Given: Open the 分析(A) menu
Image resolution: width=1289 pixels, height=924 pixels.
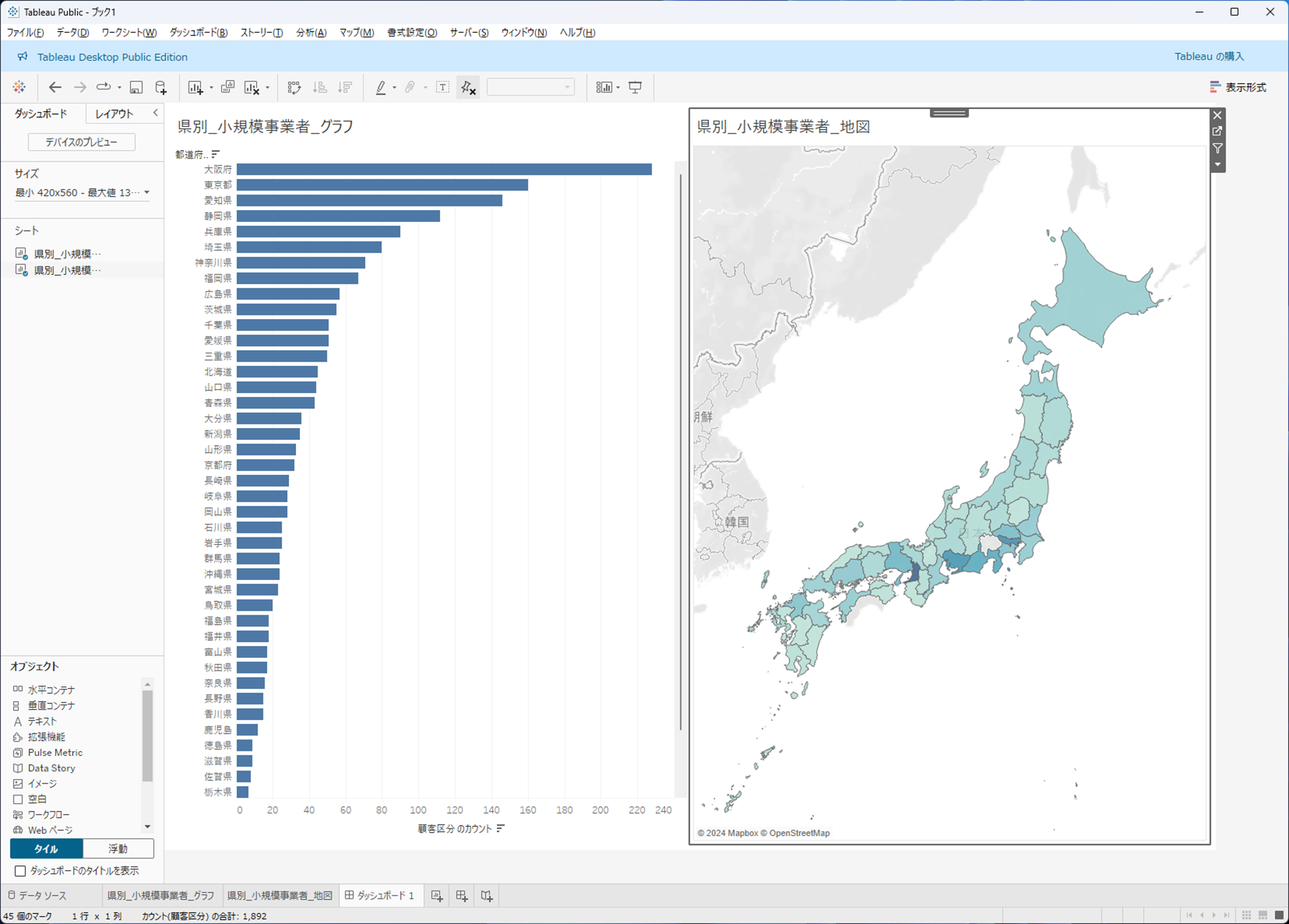Looking at the screenshot, I should (311, 32).
